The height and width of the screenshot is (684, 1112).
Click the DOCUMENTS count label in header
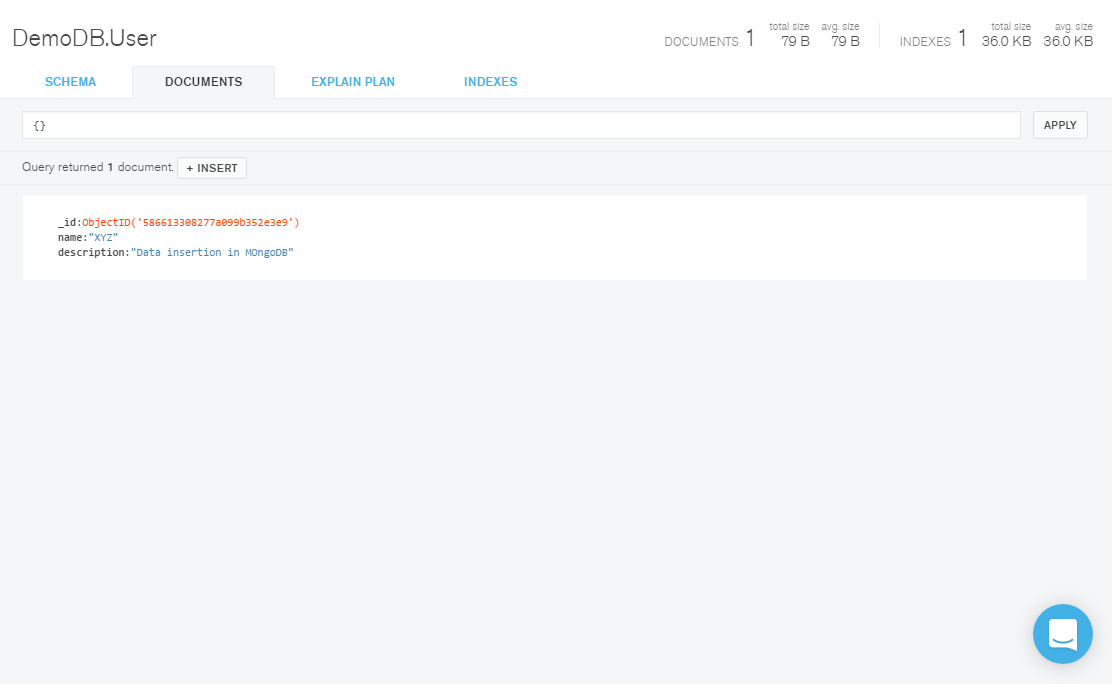coord(701,42)
